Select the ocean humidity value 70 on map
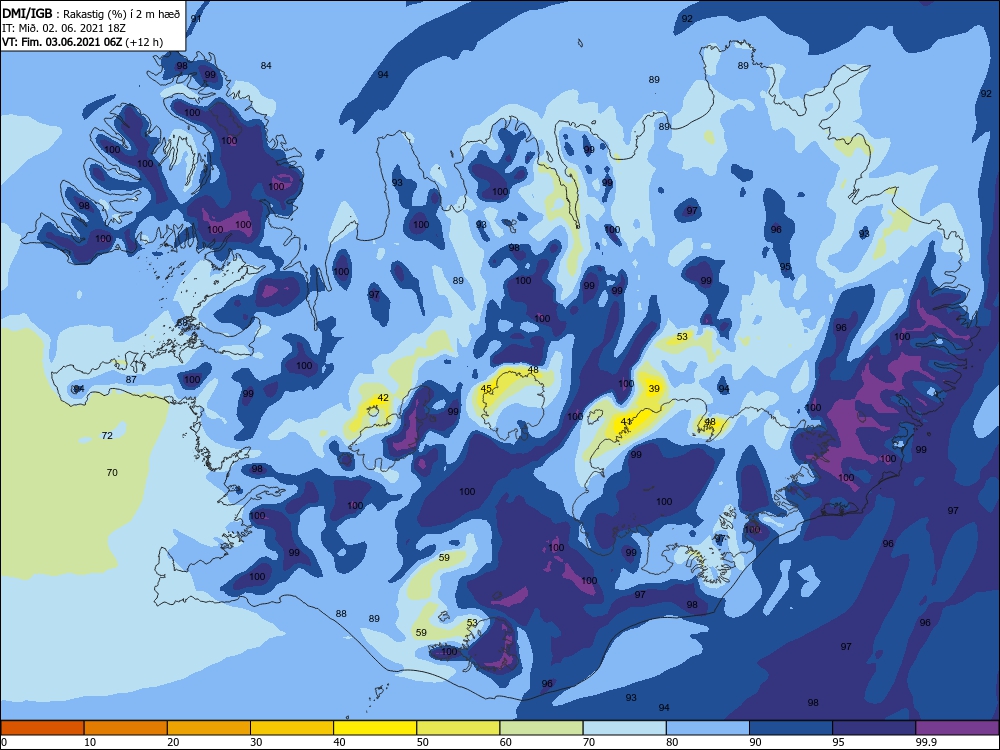This screenshot has height=750, width=1000. click(112, 473)
